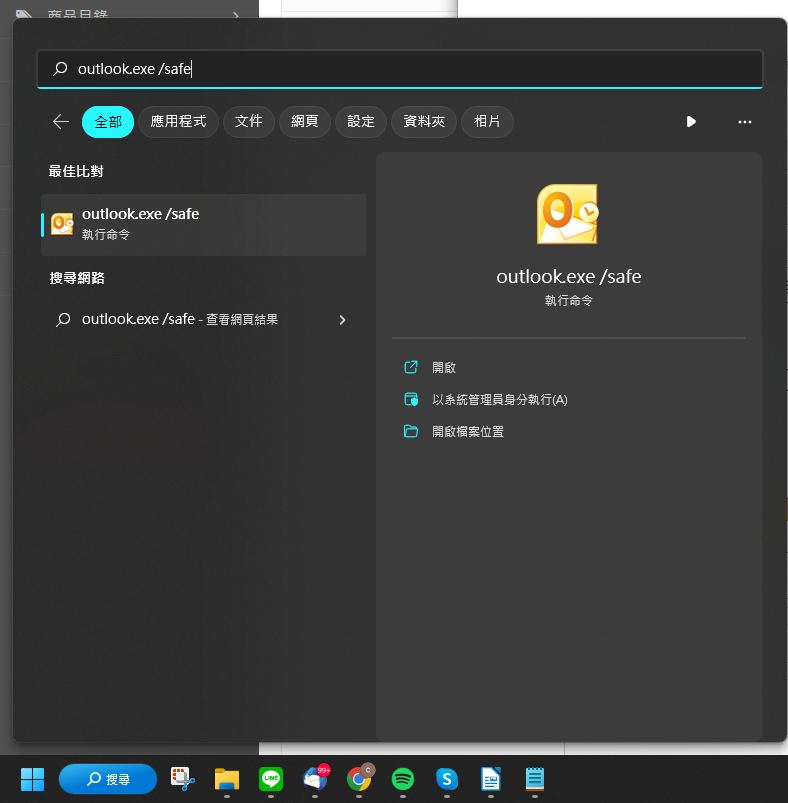Open the Windows Start menu

point(32,778)
